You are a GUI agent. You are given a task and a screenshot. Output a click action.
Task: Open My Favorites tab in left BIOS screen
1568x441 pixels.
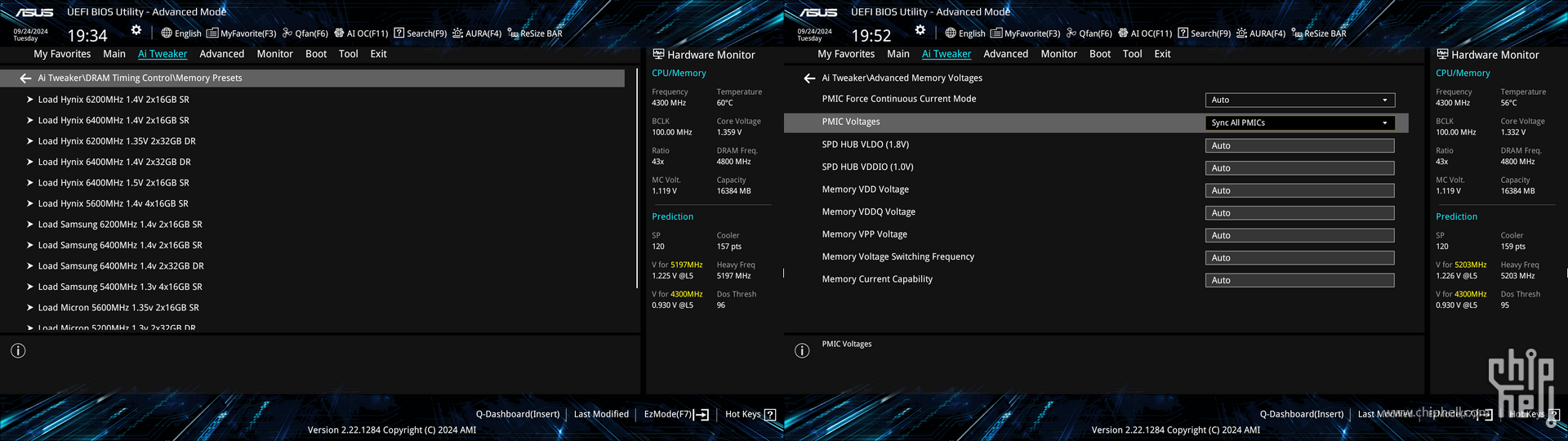coord(62,54)
